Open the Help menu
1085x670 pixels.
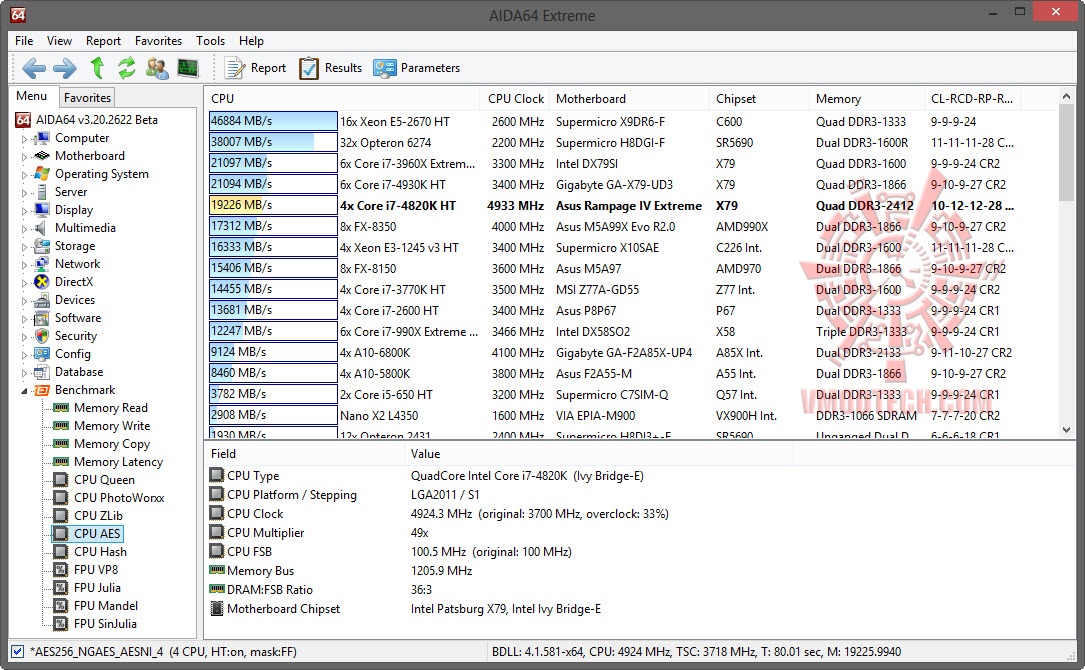(x=251, y=41)
